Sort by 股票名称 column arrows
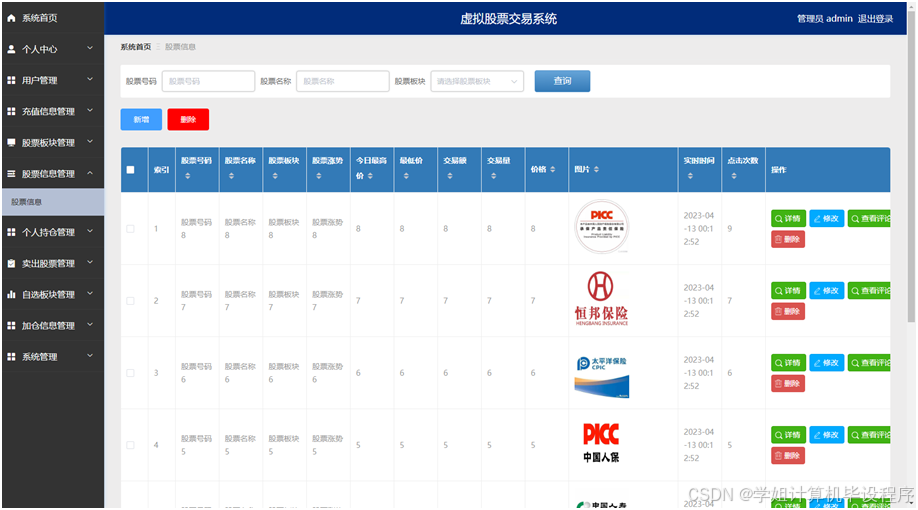Viewport: 918px width, 510px height. click(x=231, y=176)
